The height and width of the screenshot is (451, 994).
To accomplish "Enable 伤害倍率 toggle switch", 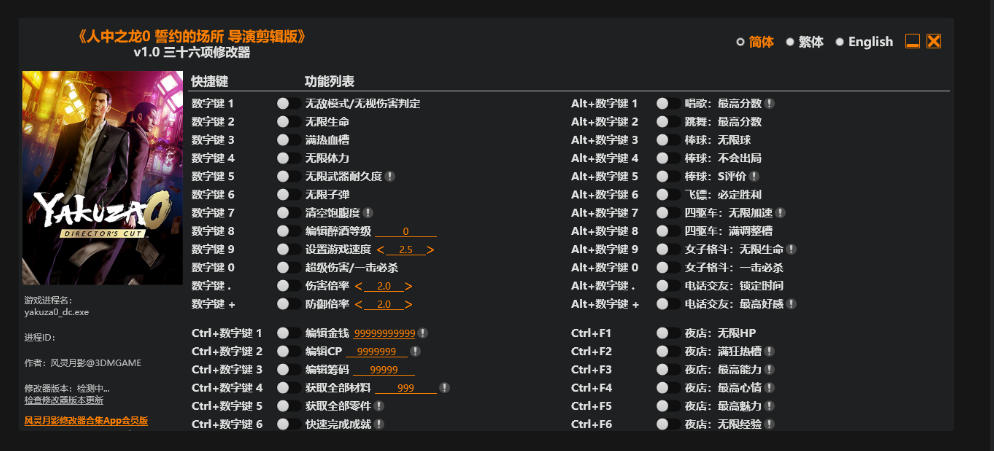I will tap(288, 286).
